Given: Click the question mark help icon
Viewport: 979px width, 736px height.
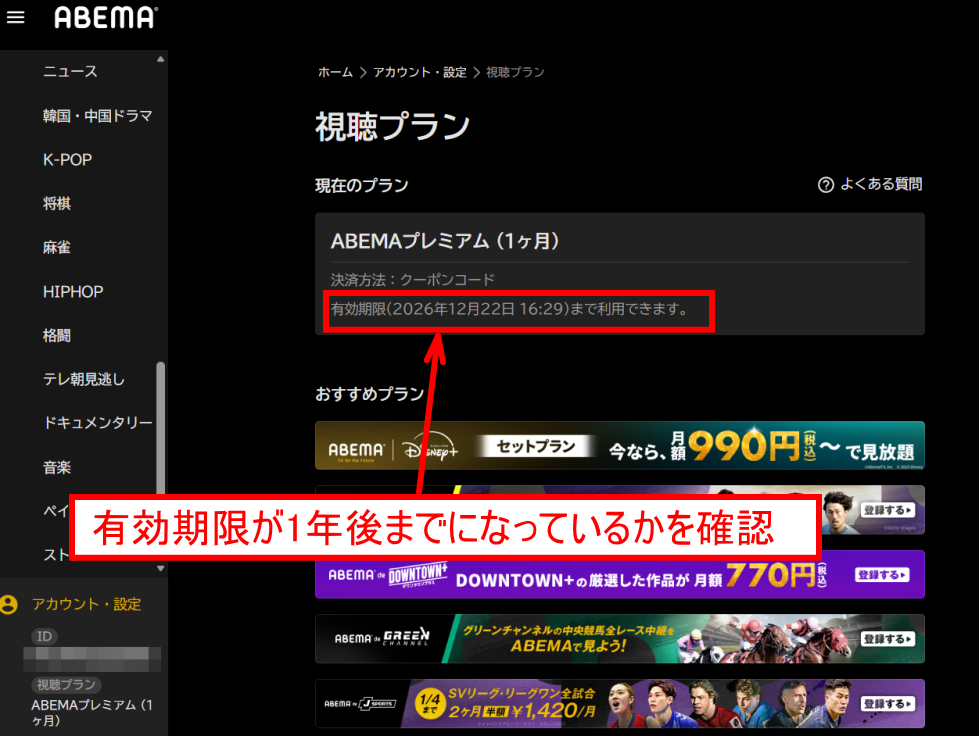Looking at the screenshot, I should [x=825, y=185].
